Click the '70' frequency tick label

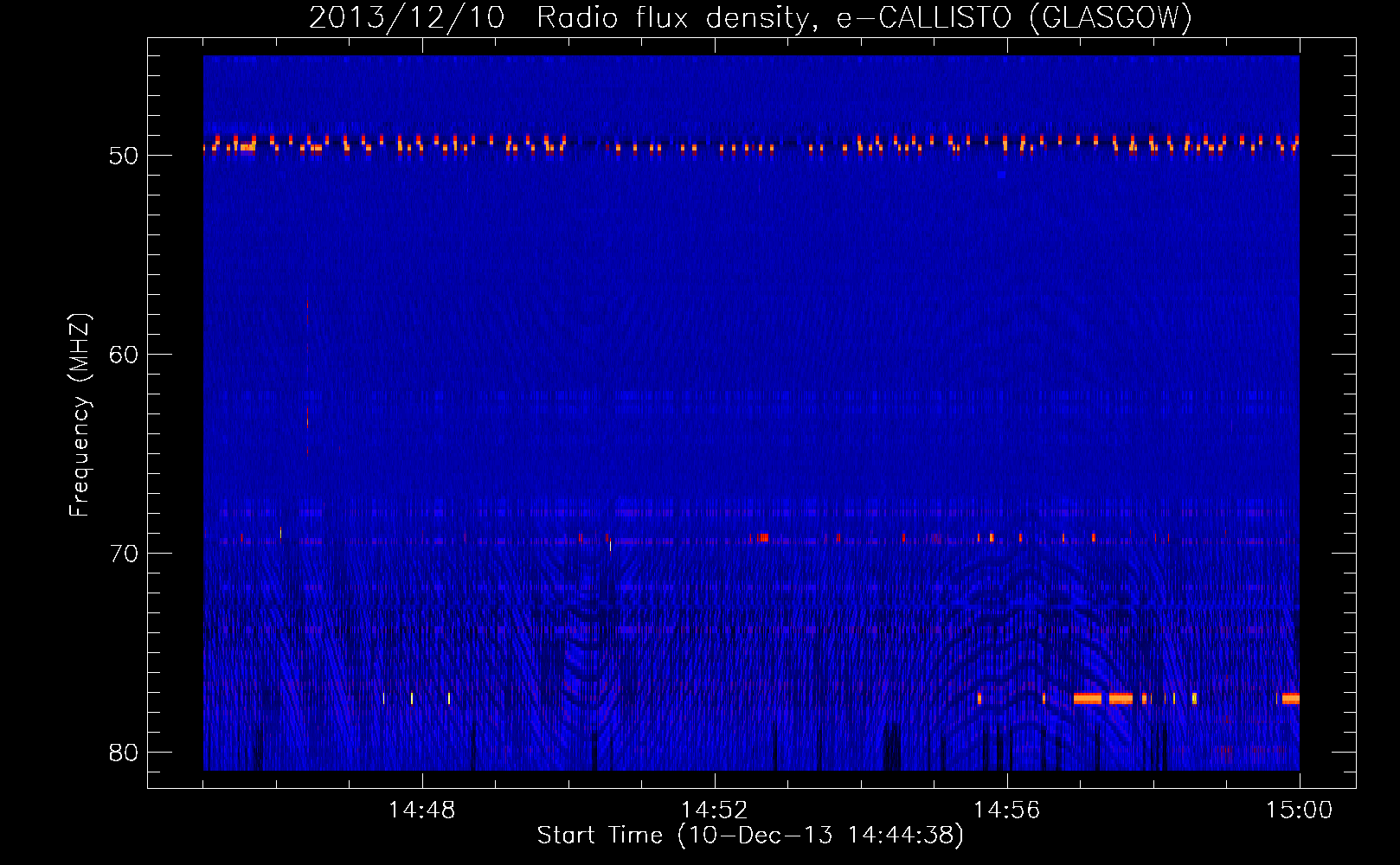(x=124, y=554)
